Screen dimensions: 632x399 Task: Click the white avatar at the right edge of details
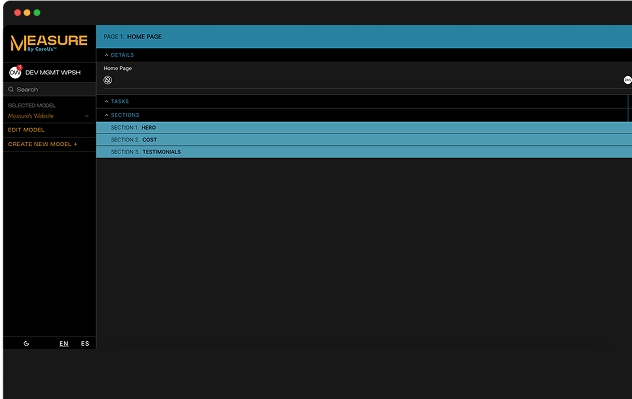point(628,80)
